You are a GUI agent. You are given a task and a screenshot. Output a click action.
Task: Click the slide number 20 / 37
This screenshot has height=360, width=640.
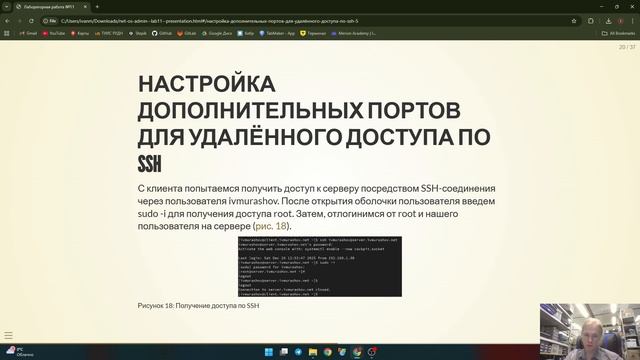click(627, 47)
